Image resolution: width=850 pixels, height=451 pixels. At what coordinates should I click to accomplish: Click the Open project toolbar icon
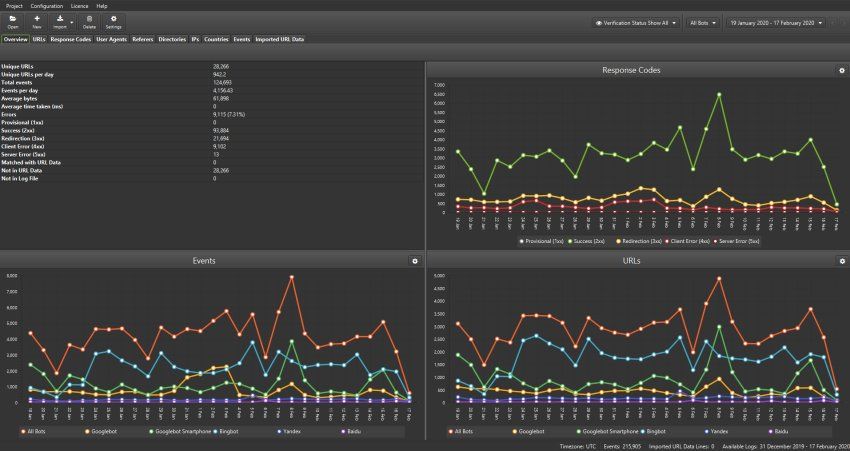(13, 21)
